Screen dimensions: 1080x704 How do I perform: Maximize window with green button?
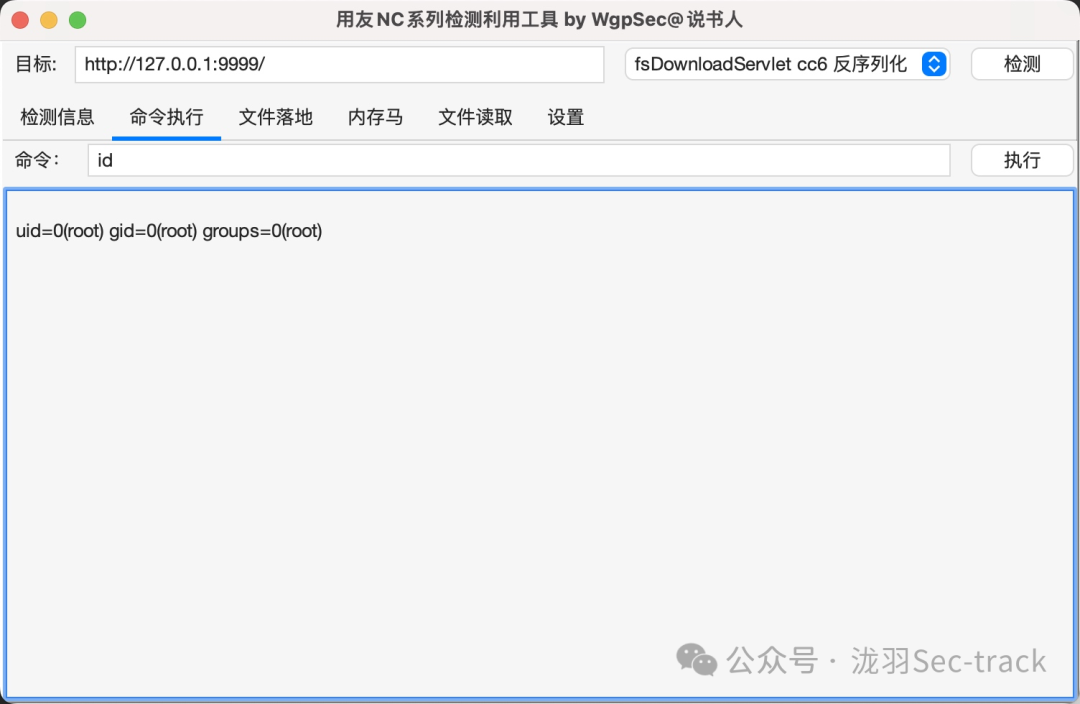pyautogui.click(x=78, y=20)
